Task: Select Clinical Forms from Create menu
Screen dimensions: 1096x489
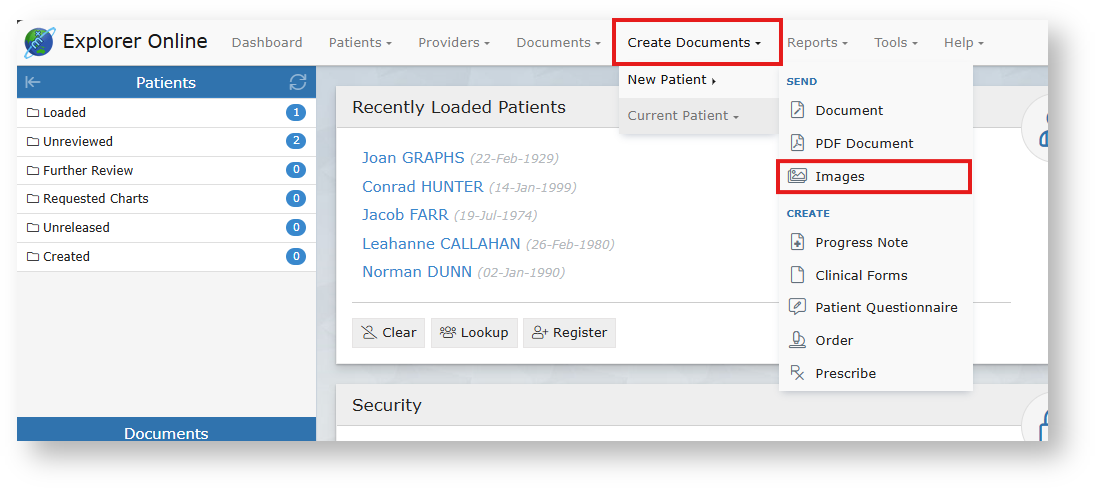Action: click(x=861, y=275)
